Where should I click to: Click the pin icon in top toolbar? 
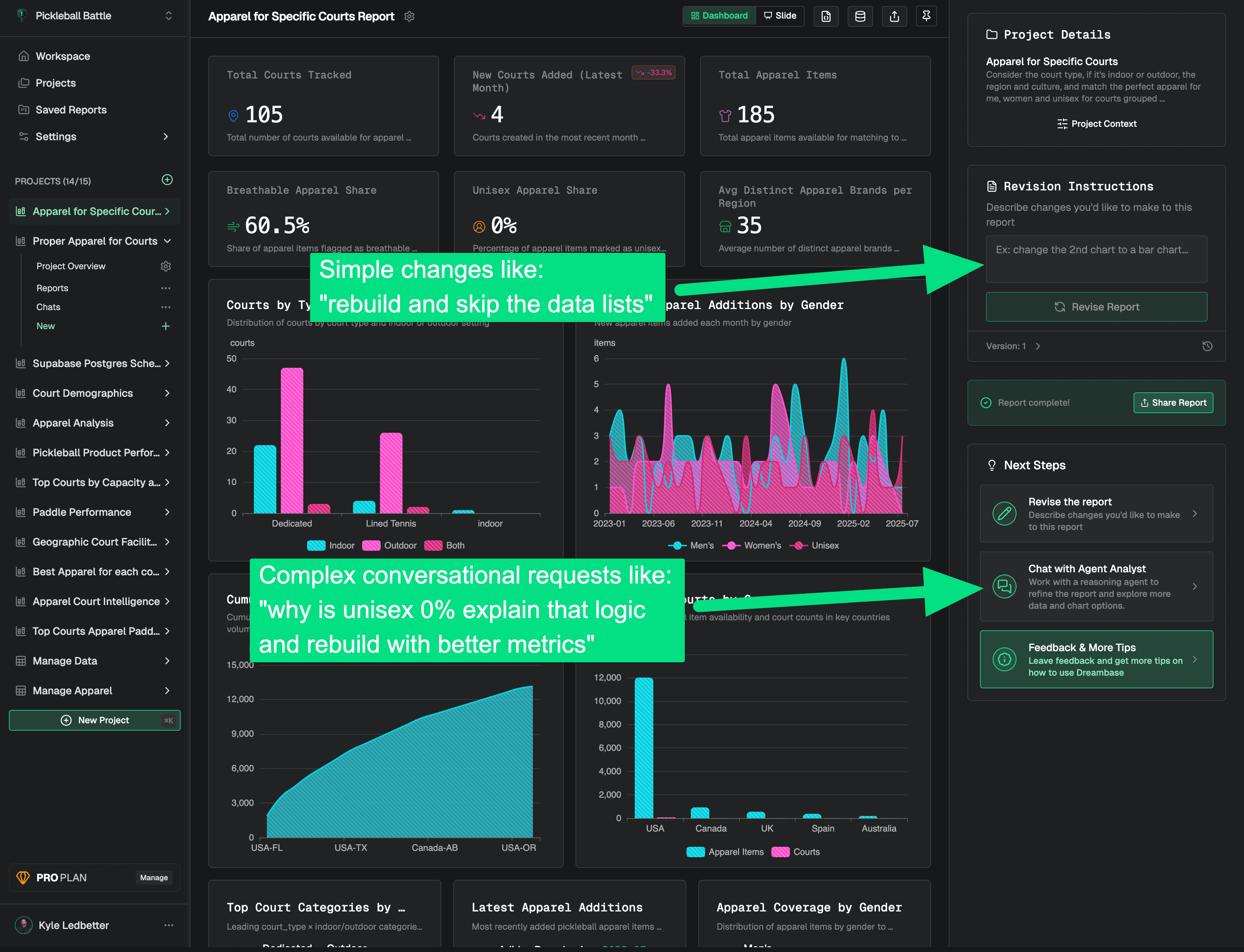coord(926,16)
